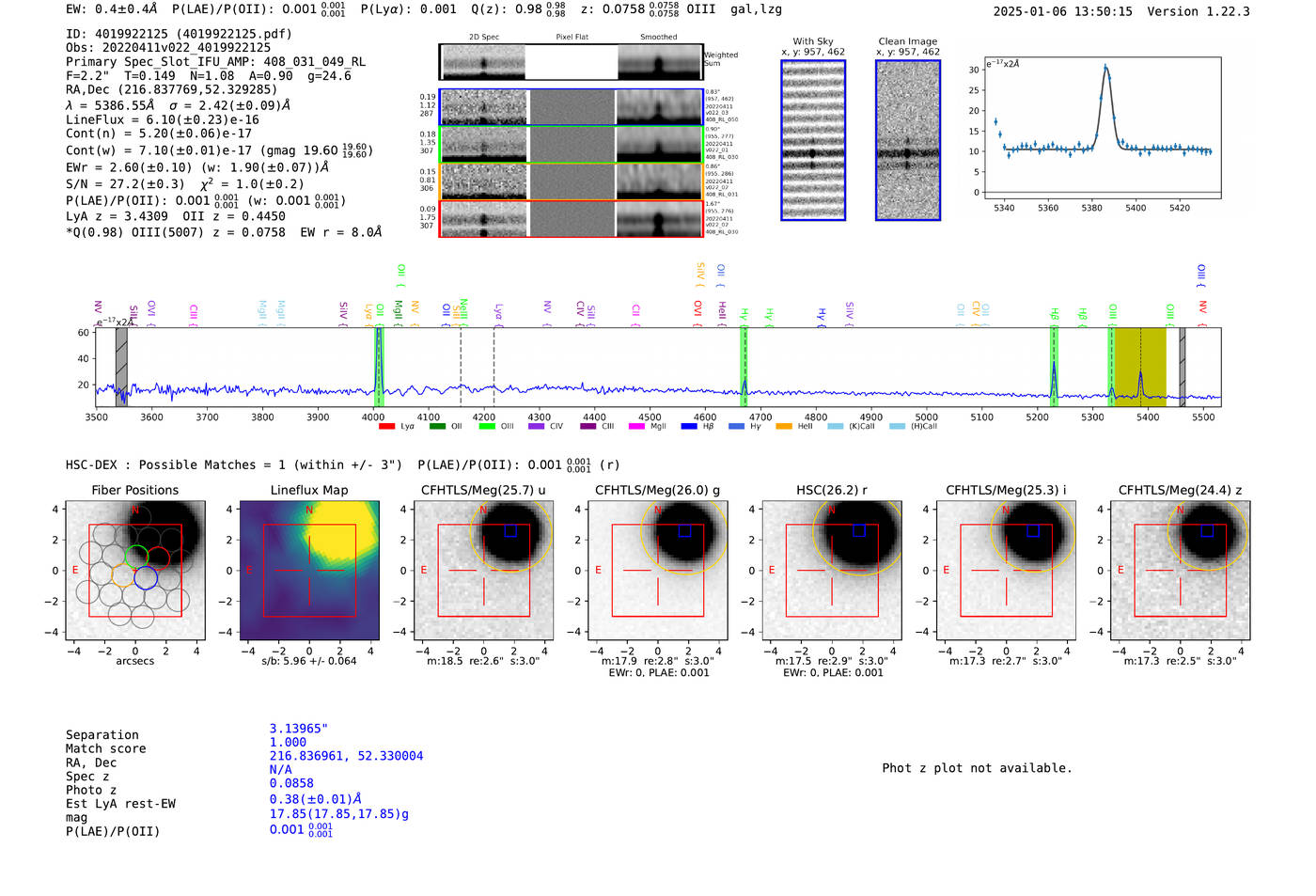Click the yellow shaded region around 5386 Å
The width and height of the screenshot is (1316, 896).
(x=1140, y=367)
